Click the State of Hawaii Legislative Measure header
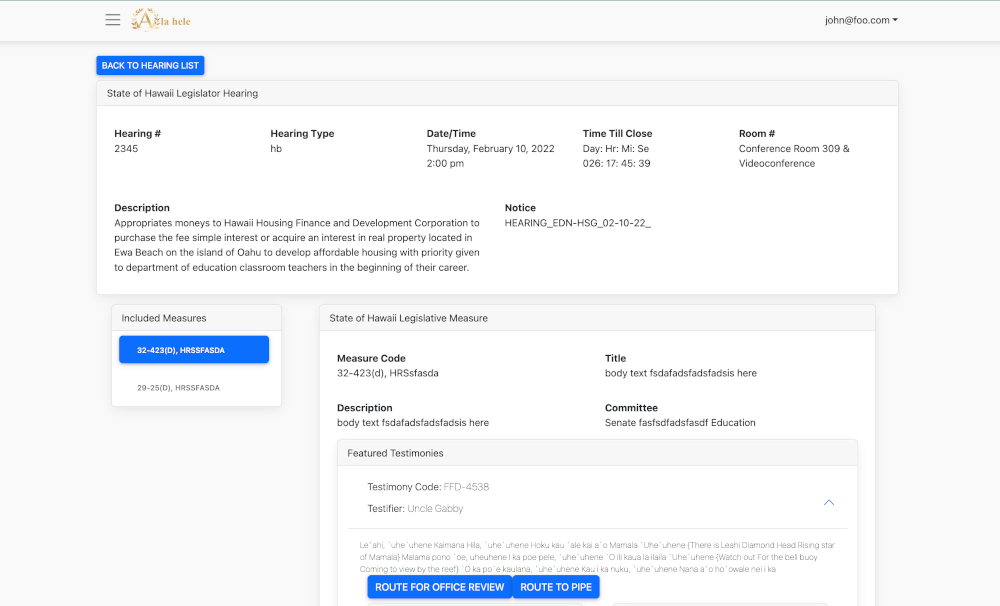The image size is (1000, 606). tap(408, 318)
